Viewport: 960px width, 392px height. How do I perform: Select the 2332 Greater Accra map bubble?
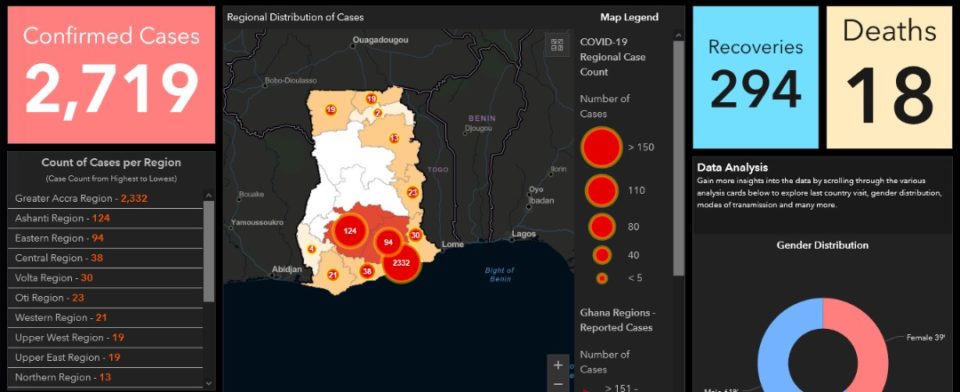click(401, 263)
